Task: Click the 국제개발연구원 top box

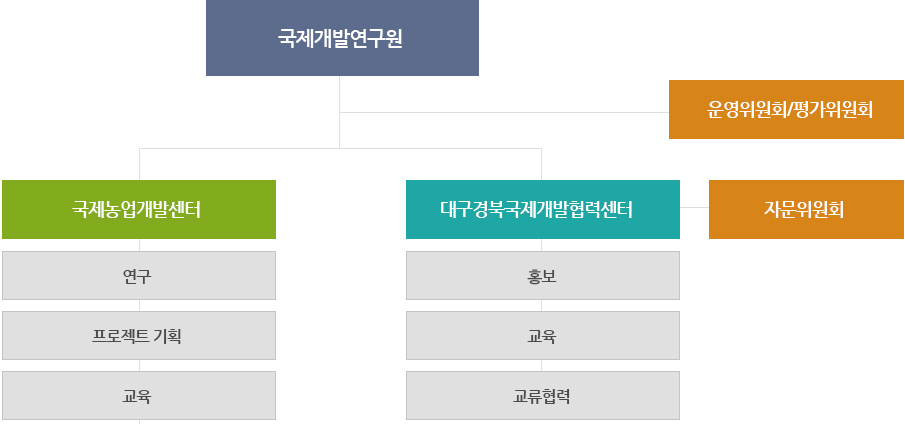Action: click(x=342, y=38)
